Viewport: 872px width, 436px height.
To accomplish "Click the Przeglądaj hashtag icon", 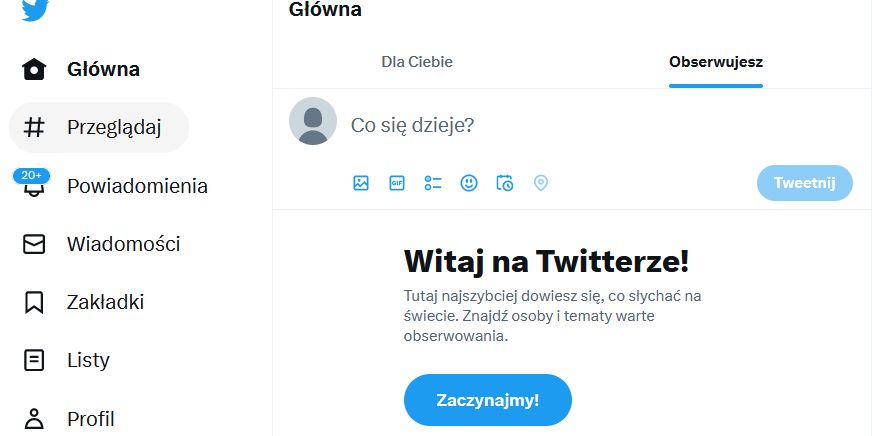I will click(34, 127).
